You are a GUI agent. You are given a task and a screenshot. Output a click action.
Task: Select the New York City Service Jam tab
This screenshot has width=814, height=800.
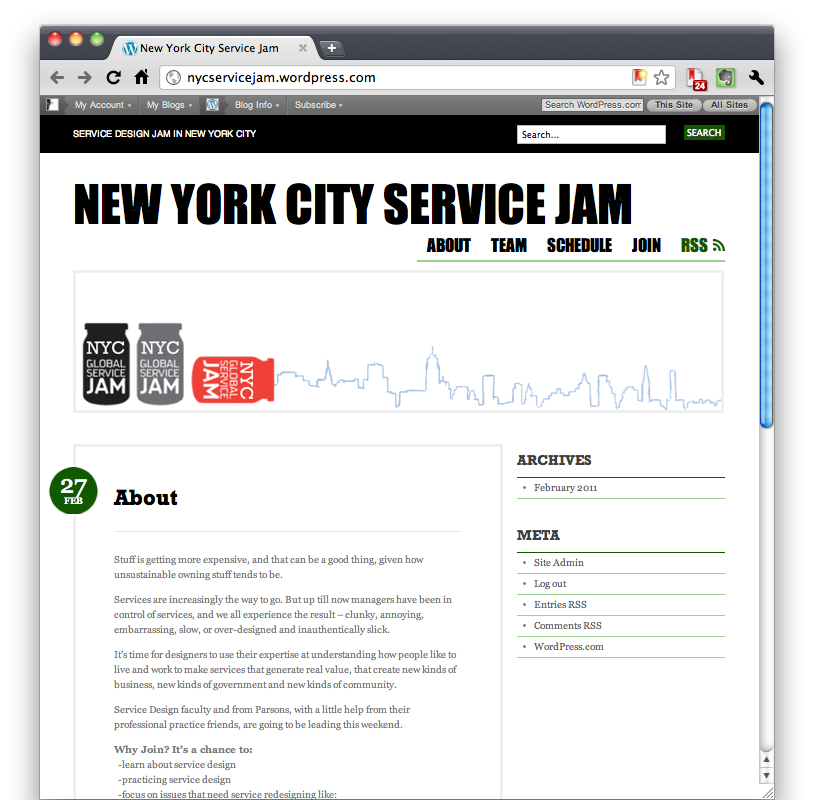pyautogui.click(x=210, y=47)
